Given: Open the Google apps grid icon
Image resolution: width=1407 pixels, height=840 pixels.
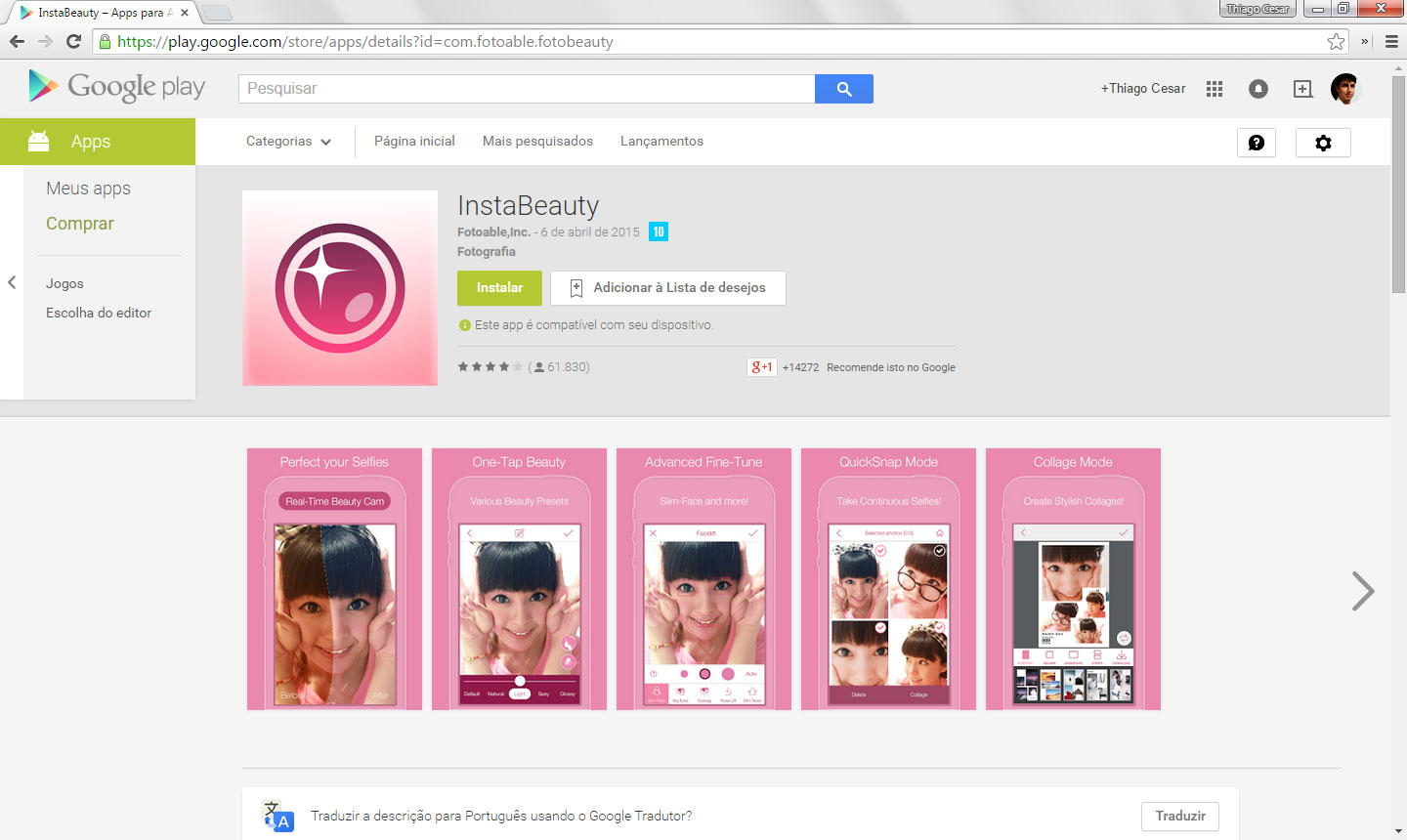Looking at the screenshot, I should 1215,89.
